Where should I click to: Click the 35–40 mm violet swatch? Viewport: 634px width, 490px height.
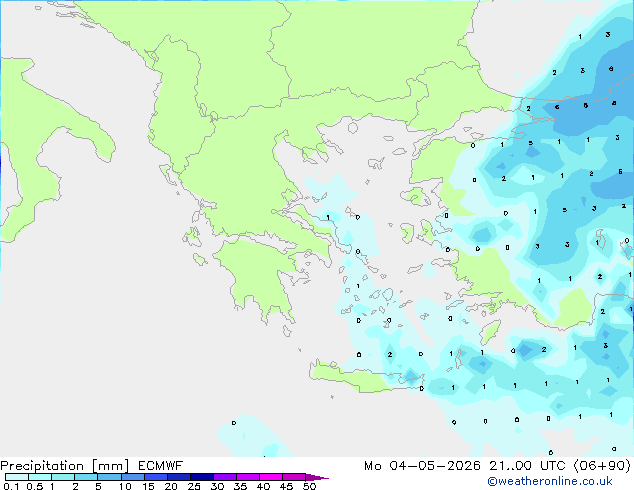pos(248,477)
